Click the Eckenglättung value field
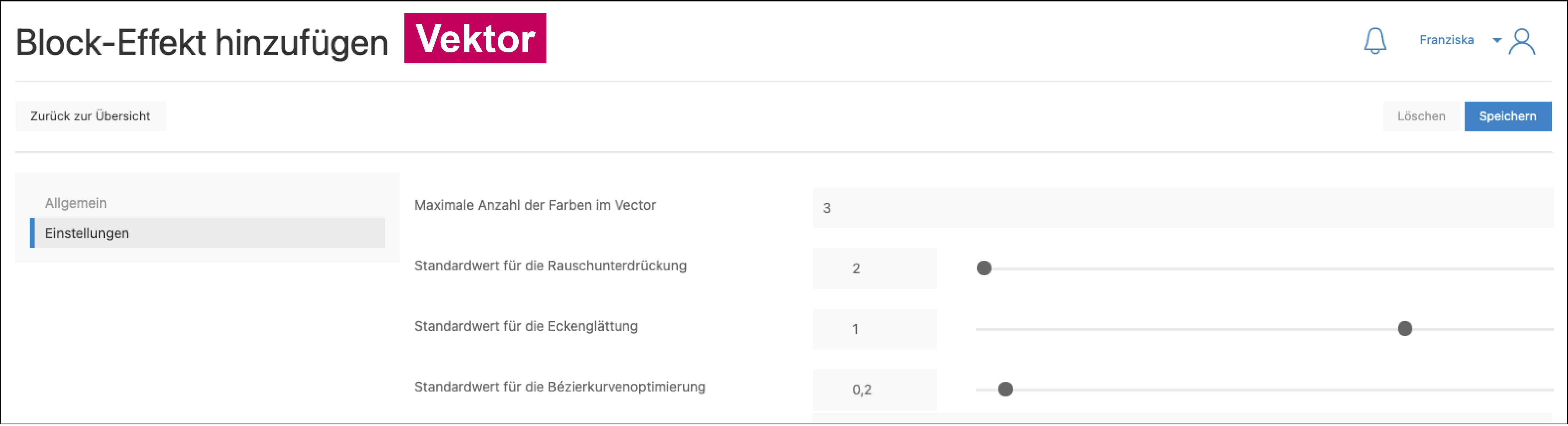The width and height of the screenshot is (1568, 426). [874, 329]
